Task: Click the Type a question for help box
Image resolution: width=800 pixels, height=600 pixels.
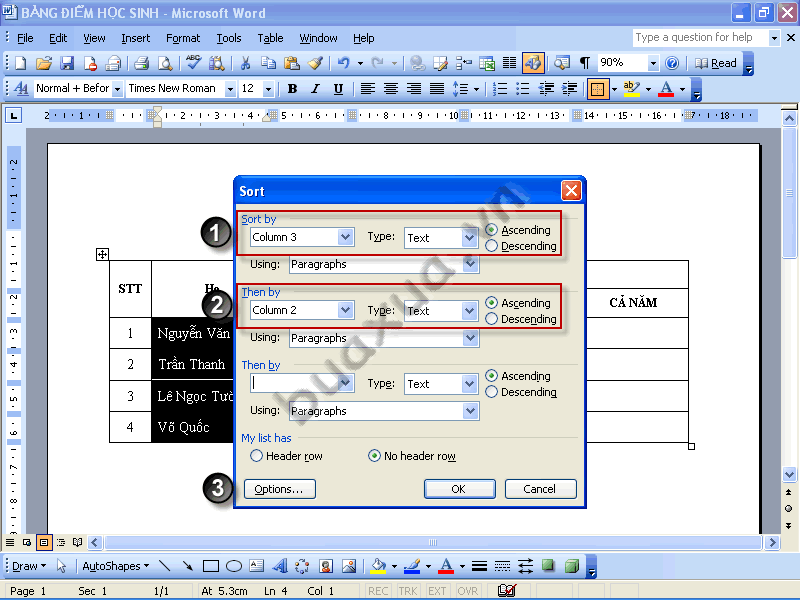Action: coord(700,37)
